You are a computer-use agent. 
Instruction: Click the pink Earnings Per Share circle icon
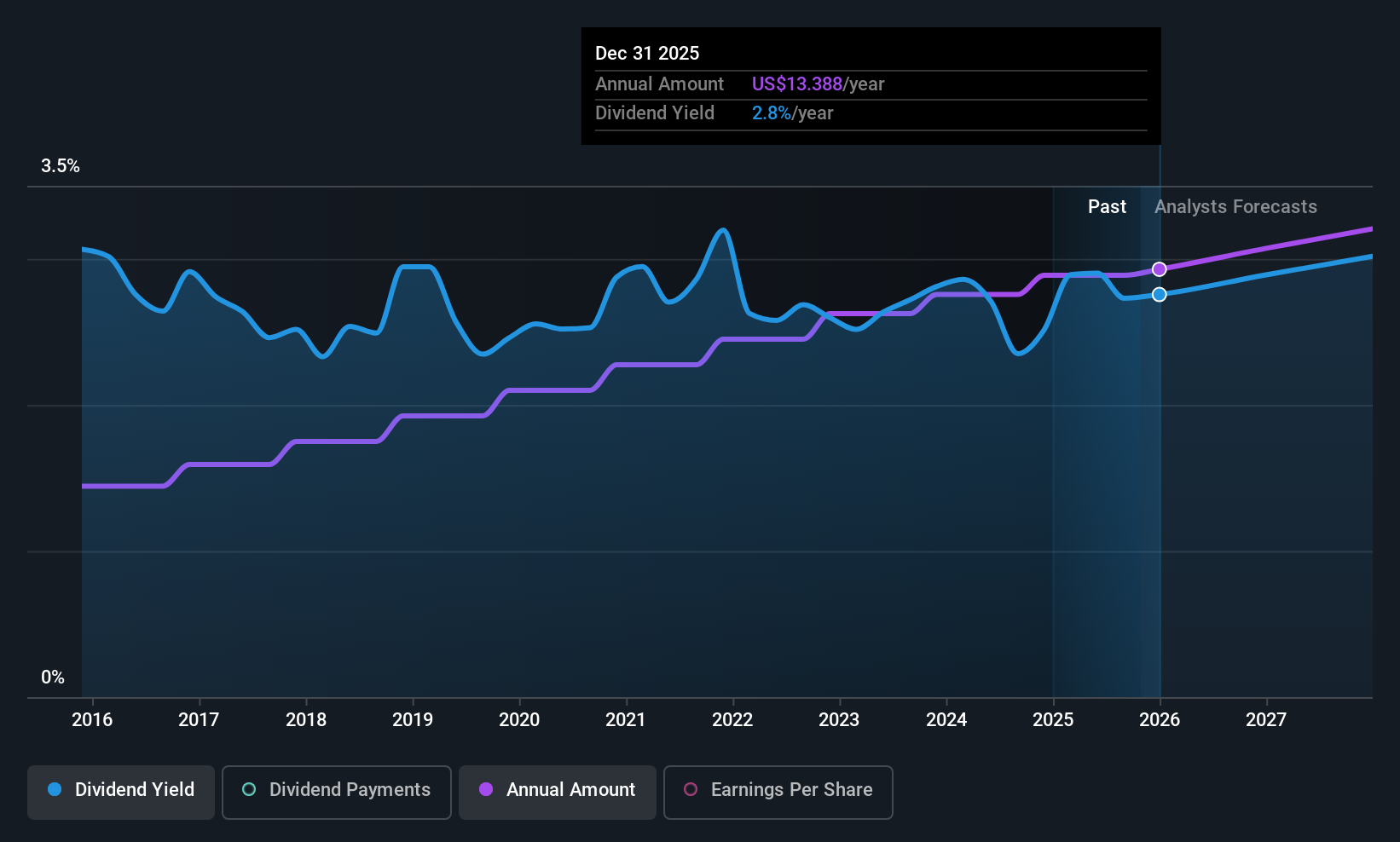pos(691,790)
